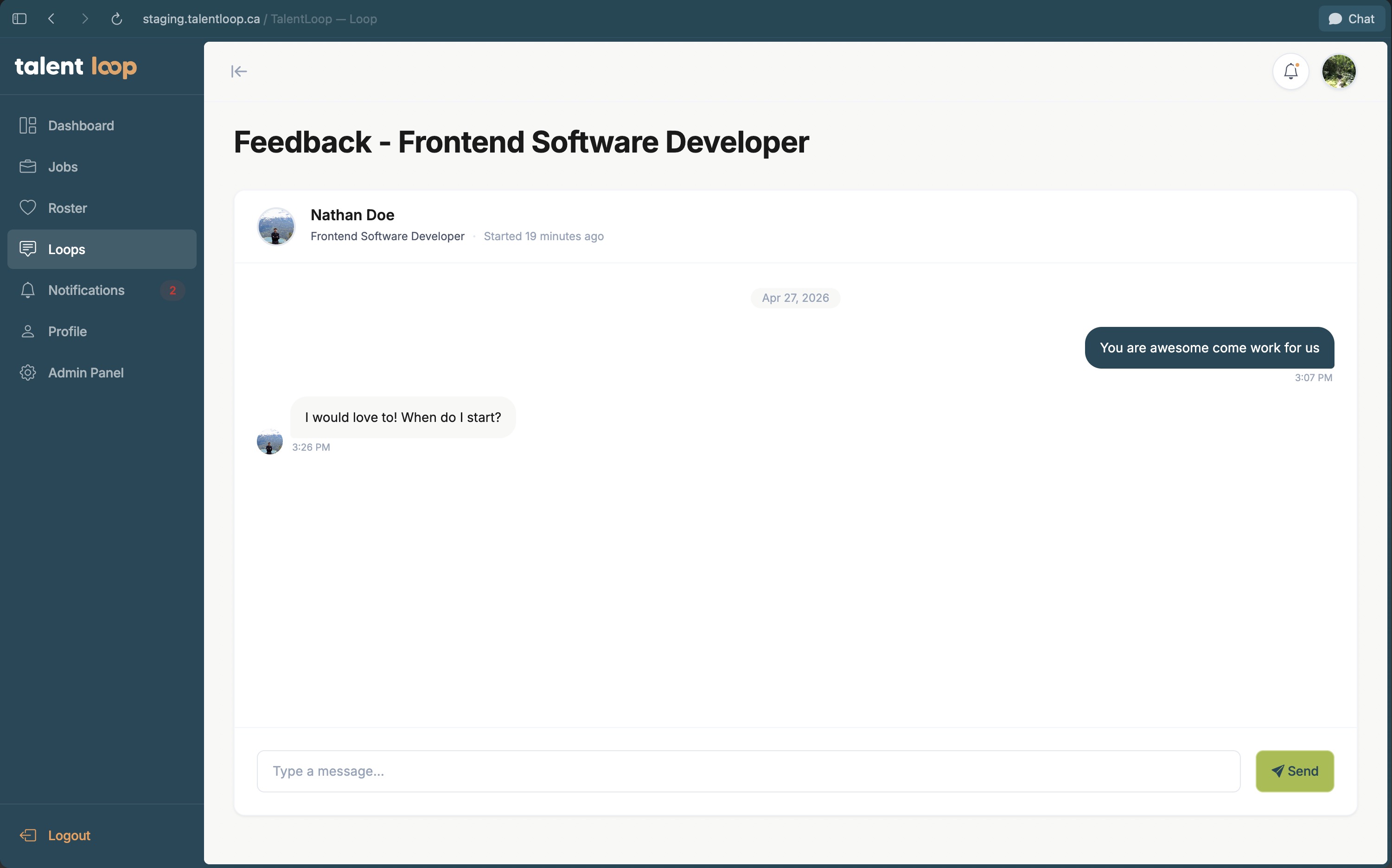Click the Admin Panel gear icon
Screen dimensions: 1392x868
(27, 373)
